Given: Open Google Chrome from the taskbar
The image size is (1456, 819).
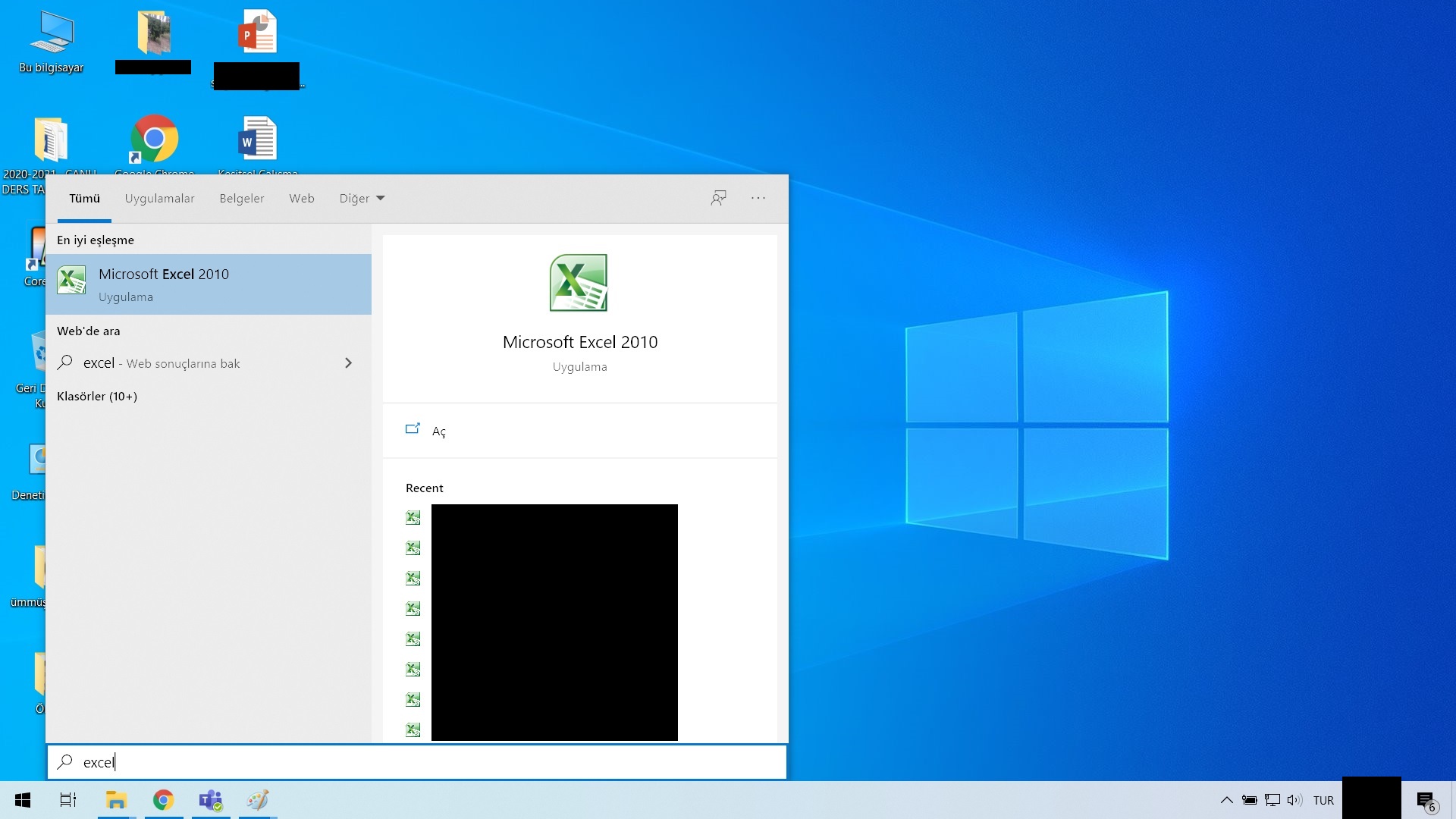Looking at the screenshot, I should pos(163,800).
